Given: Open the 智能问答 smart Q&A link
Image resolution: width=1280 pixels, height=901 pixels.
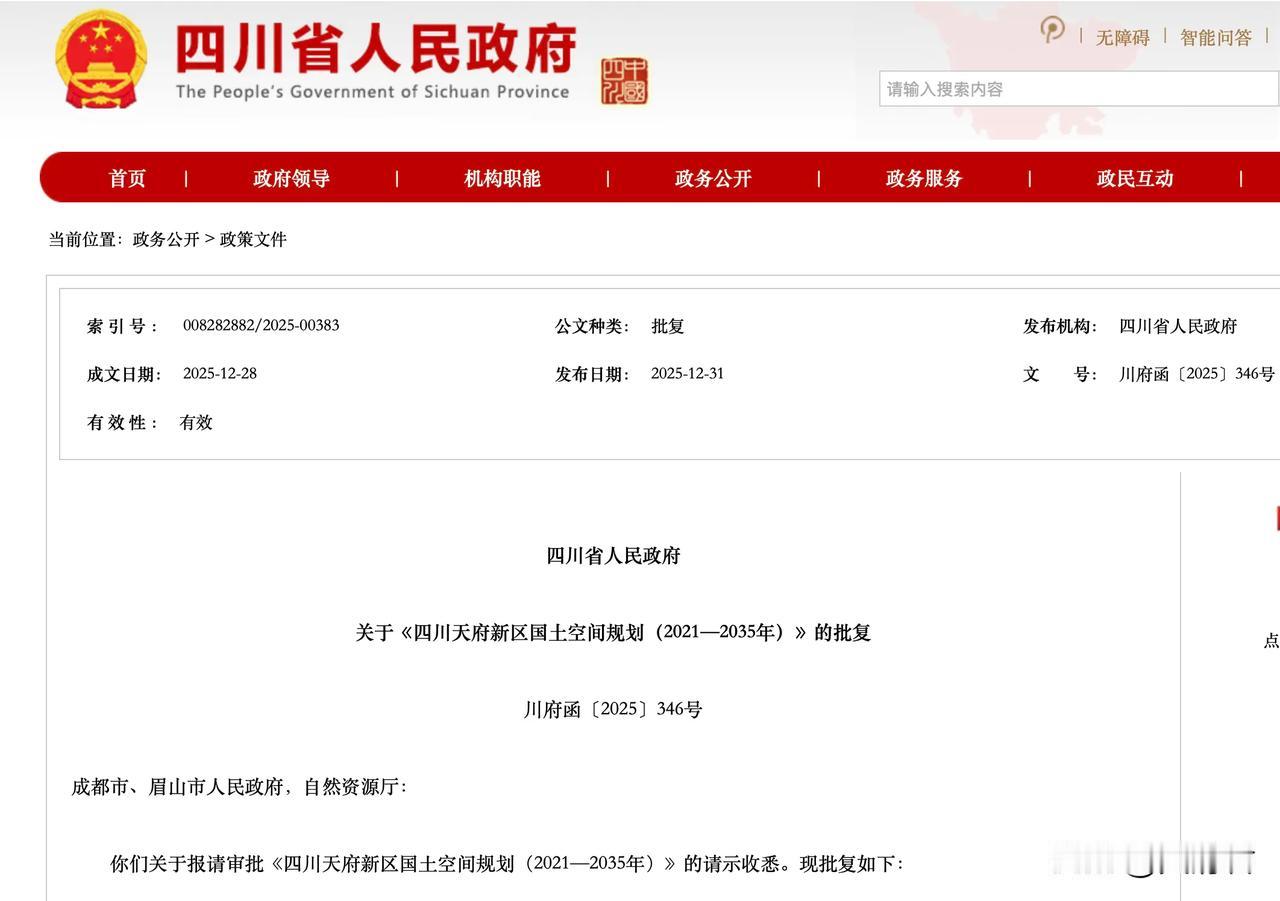Looking at the screenshot, I should 1215,36.
